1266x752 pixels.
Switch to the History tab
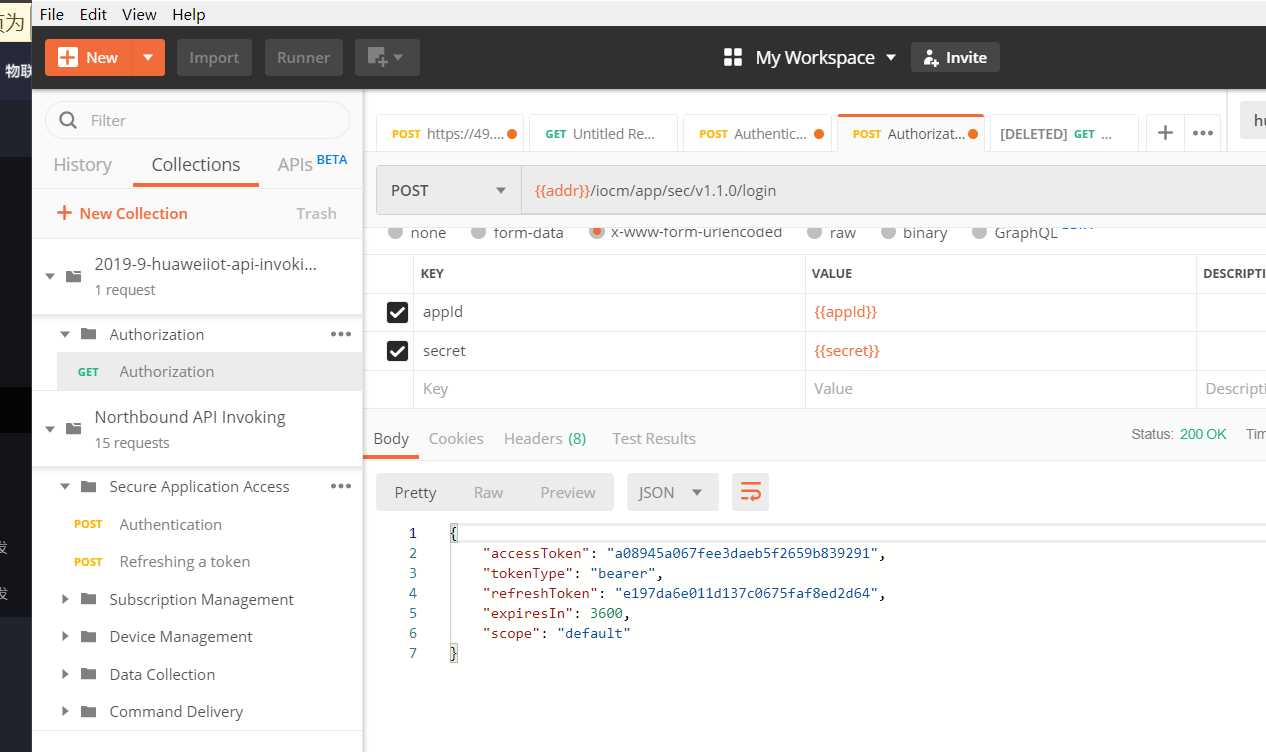click(82, 165)
